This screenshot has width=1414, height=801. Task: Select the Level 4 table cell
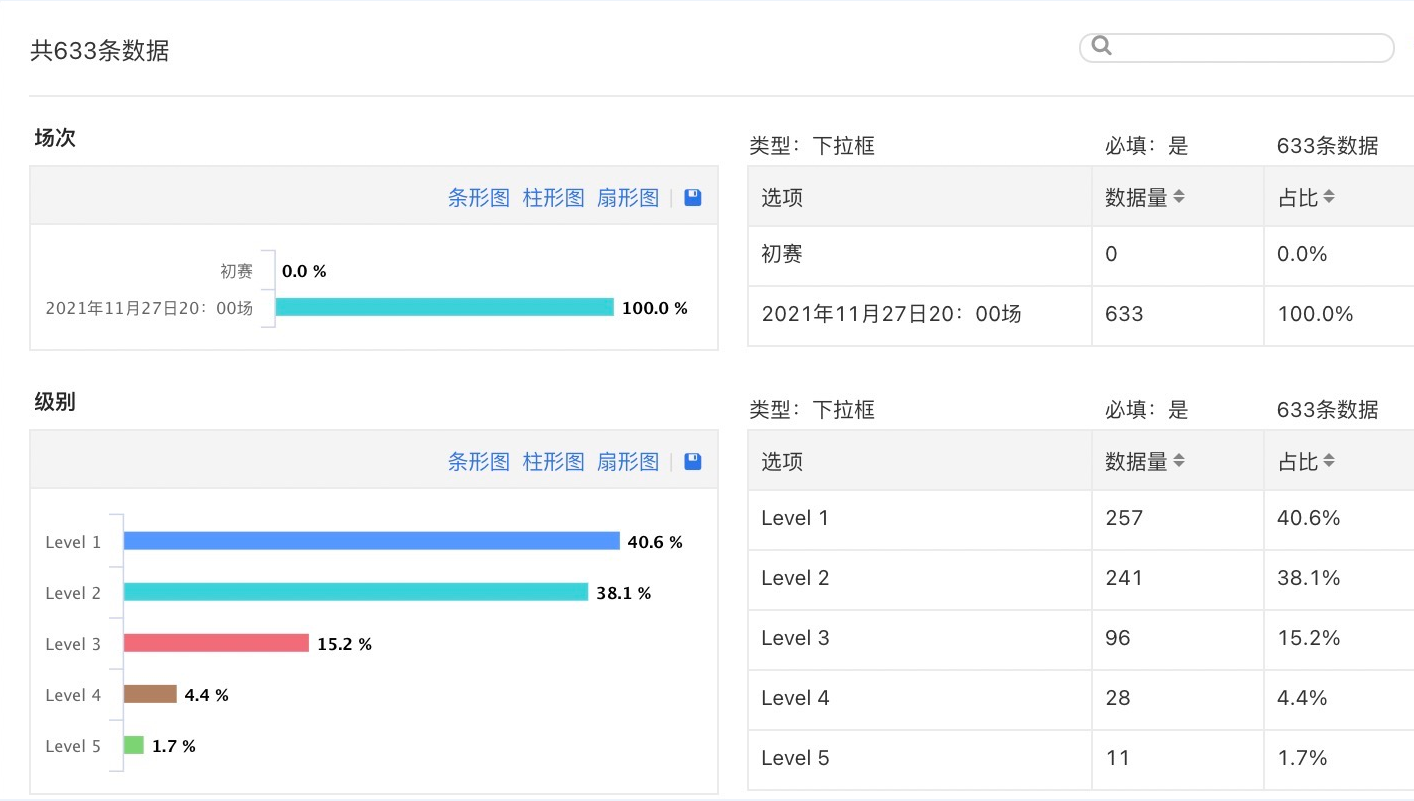coord(920,699)
